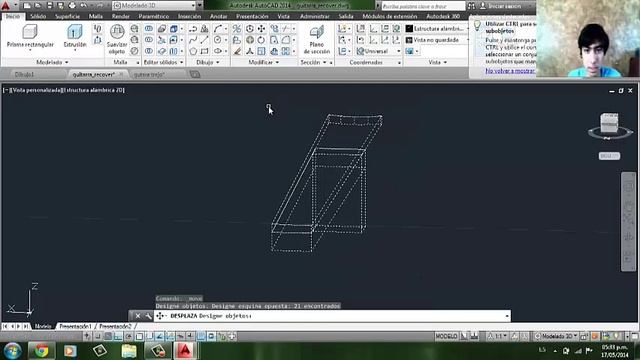Click the ViewCube in the viewport

point(609,123)
